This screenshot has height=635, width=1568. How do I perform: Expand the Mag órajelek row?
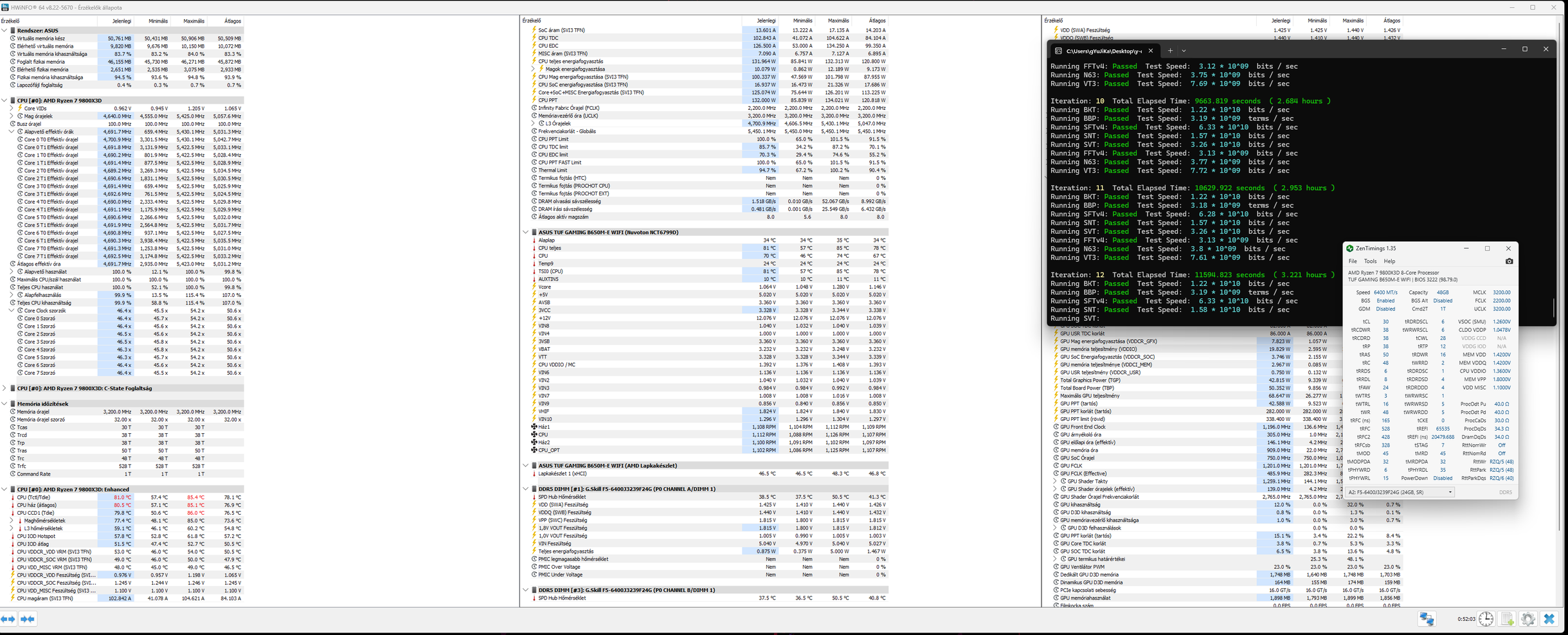click(x=12, y=116)
